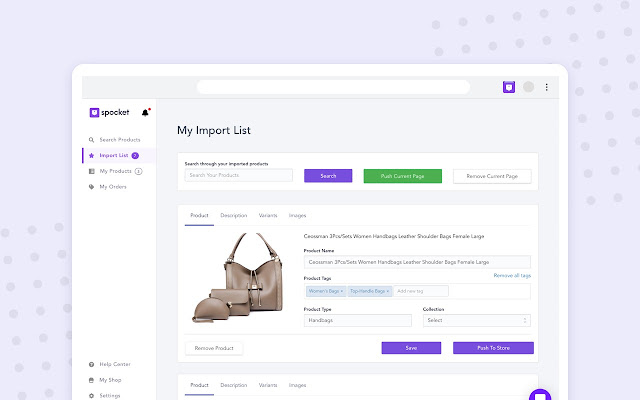
Task: Click the browser address bar
Action: 333,87
